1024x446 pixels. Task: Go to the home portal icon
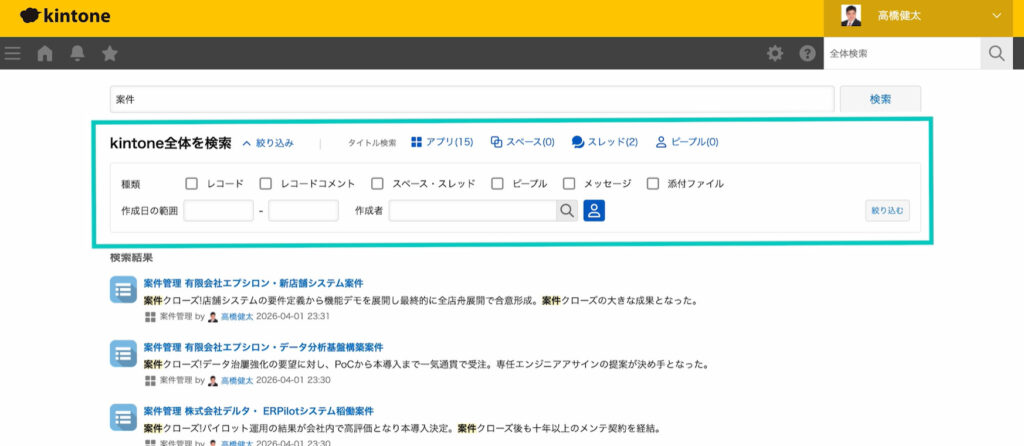pyautogui.click(x=45, y=54)
